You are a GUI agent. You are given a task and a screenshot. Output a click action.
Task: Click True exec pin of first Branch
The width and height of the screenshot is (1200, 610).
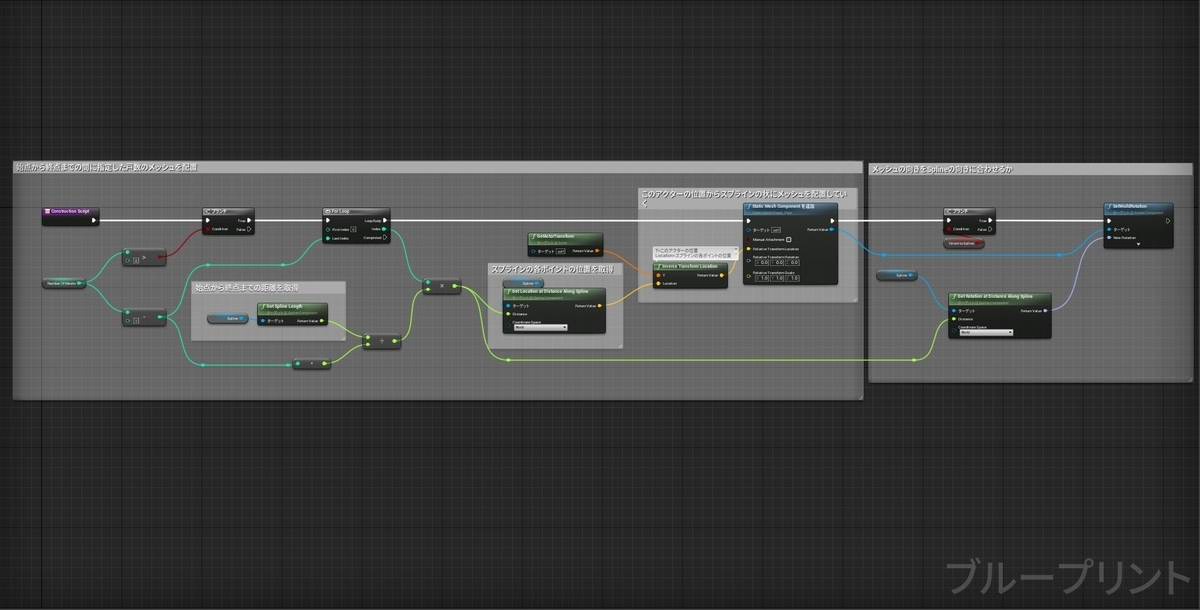[x=249, y=220]
